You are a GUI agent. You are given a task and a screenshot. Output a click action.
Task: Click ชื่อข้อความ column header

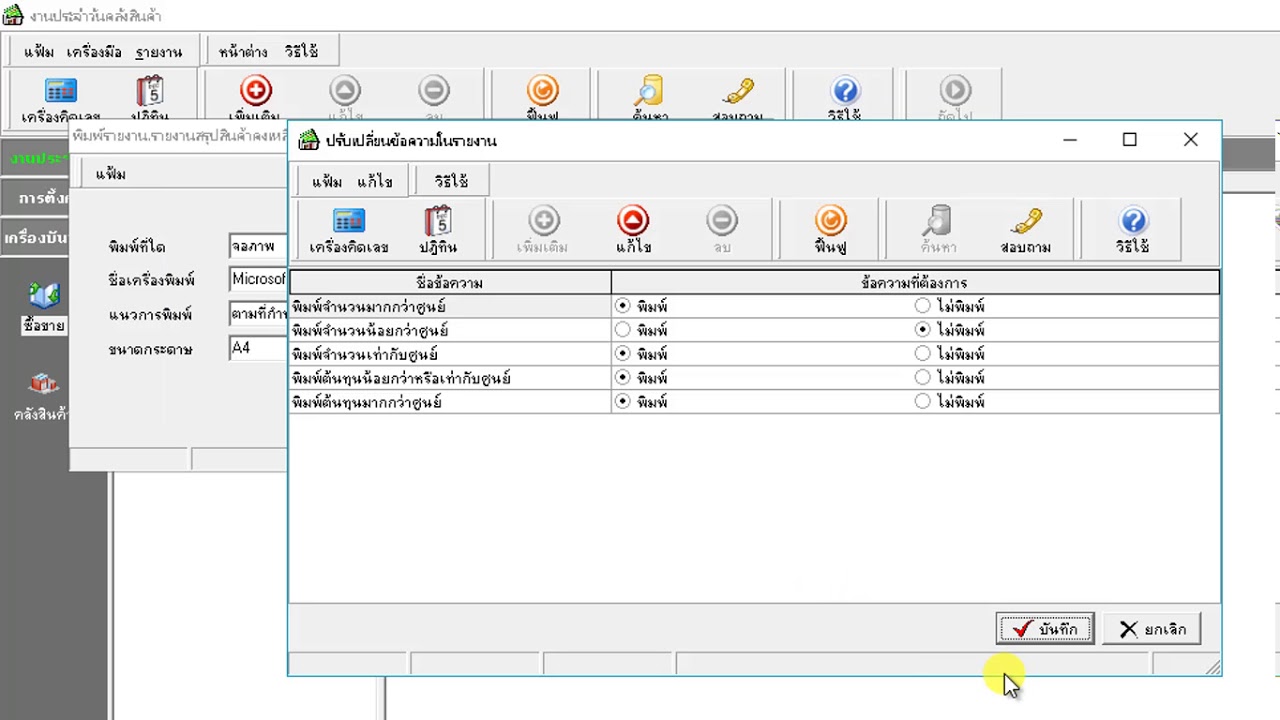(450, 283)
